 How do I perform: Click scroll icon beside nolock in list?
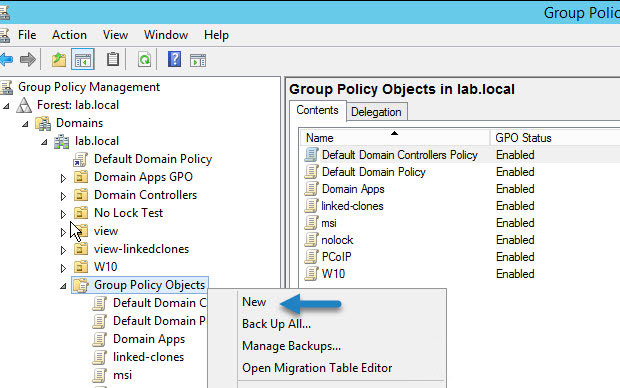(x=311, y=240)
